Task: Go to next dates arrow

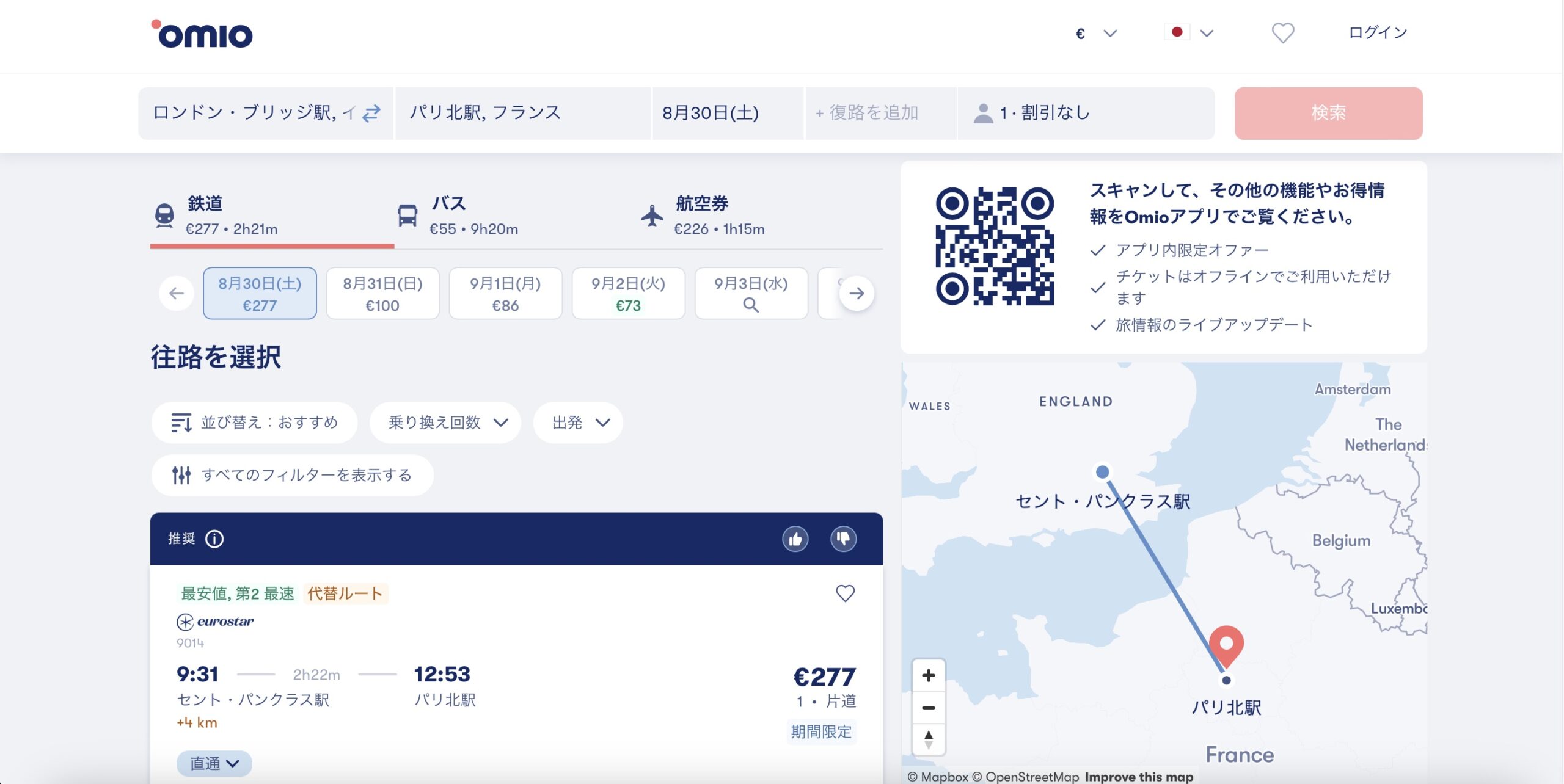Action: click(857, 294)
